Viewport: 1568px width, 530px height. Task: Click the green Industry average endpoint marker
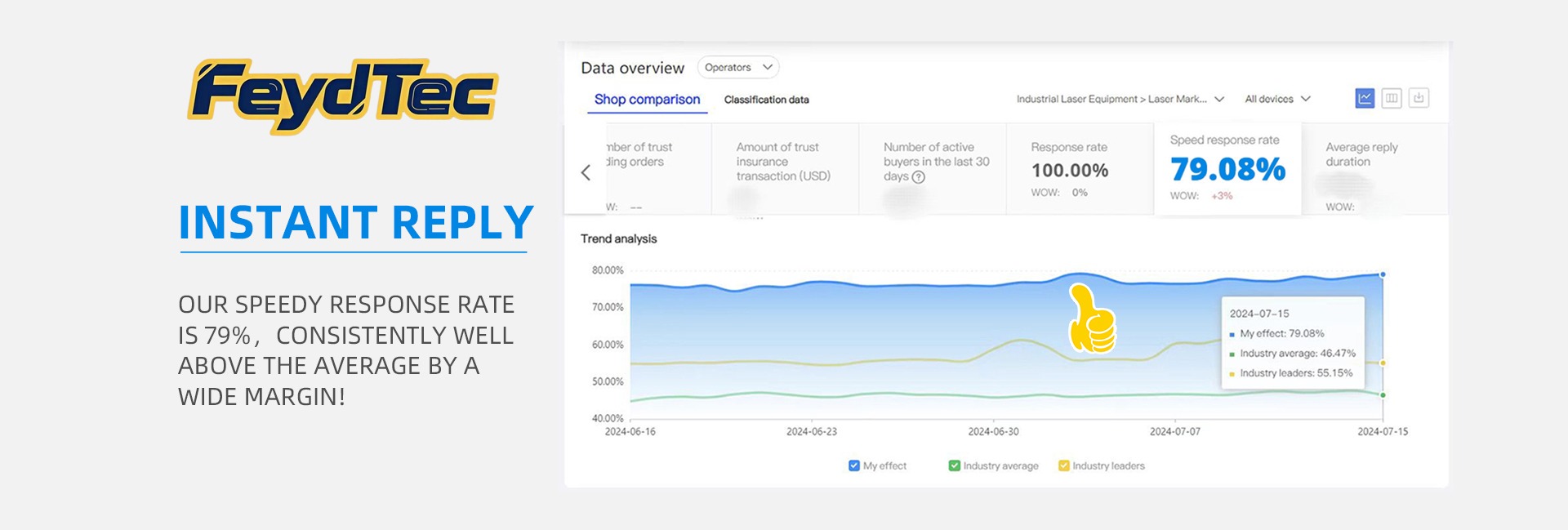click(x=1383, y=395)
